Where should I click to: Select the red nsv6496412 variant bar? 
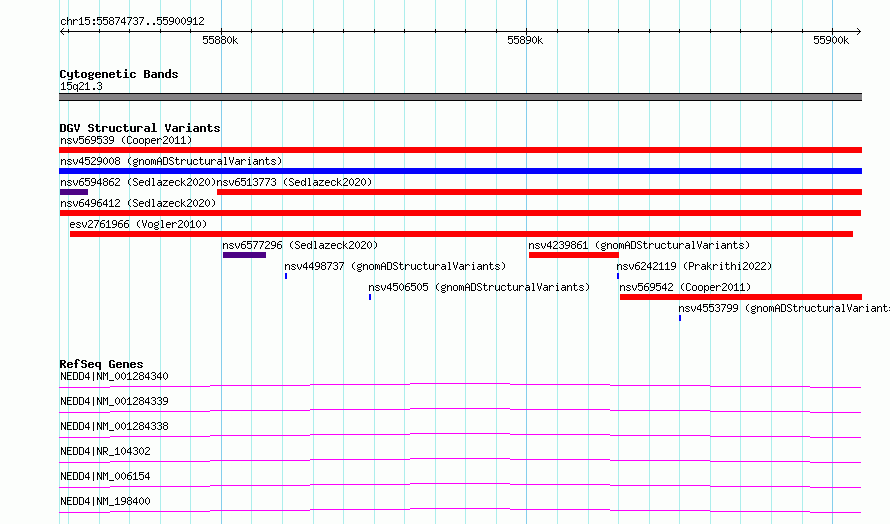point(460,213)
